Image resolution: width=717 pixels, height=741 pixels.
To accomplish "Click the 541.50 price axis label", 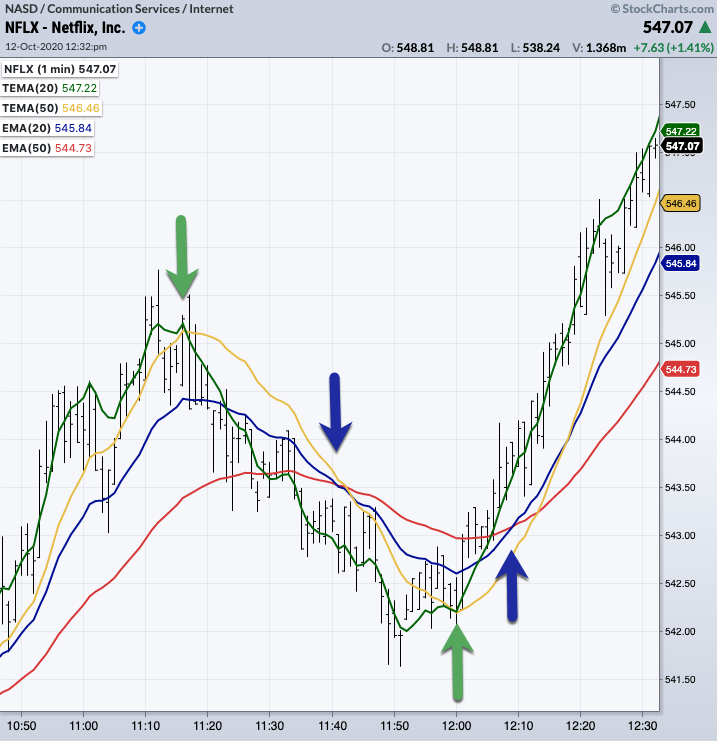I will [680, 680].
